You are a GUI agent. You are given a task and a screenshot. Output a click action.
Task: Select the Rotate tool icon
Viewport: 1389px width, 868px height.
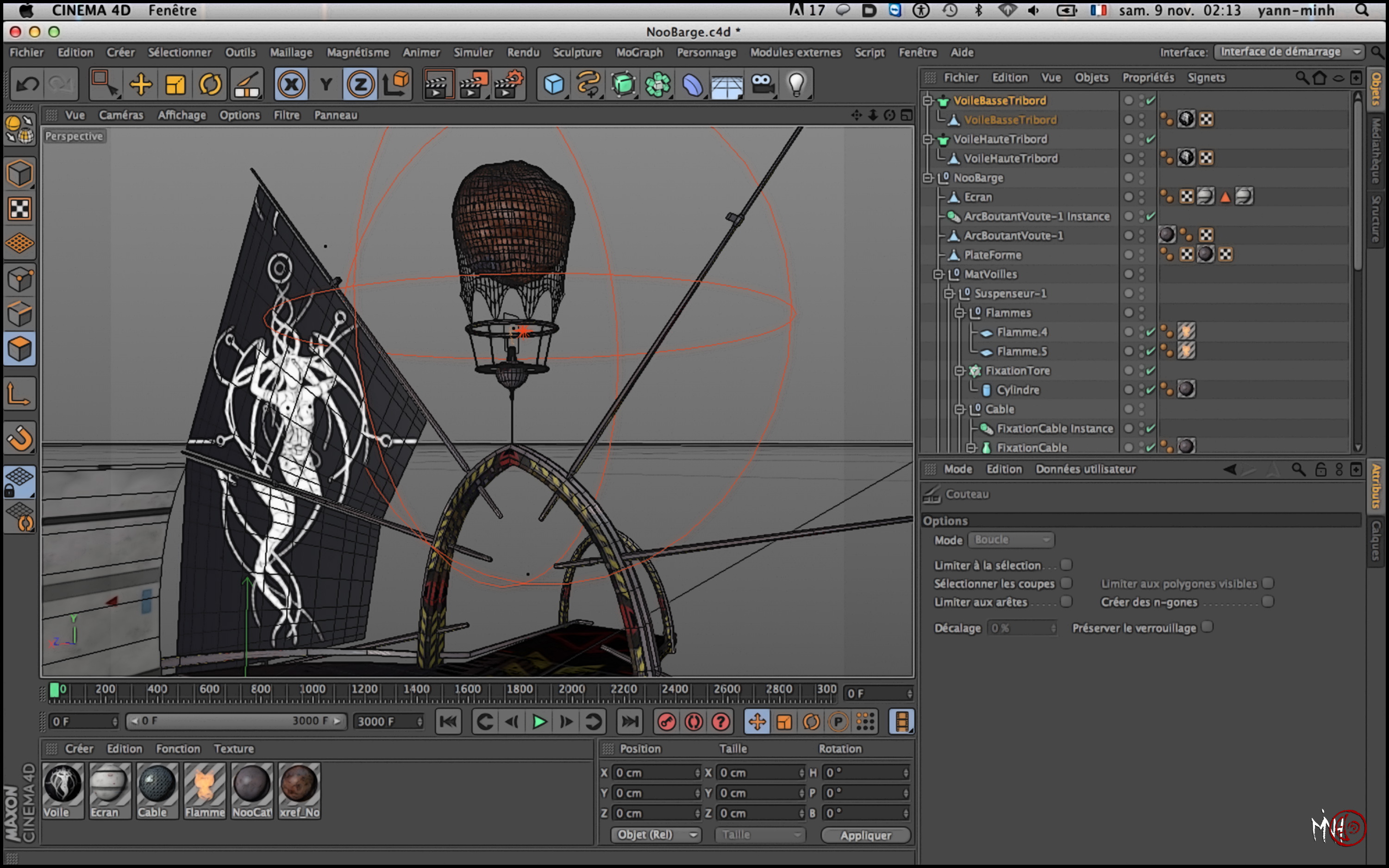coord(210,85)
